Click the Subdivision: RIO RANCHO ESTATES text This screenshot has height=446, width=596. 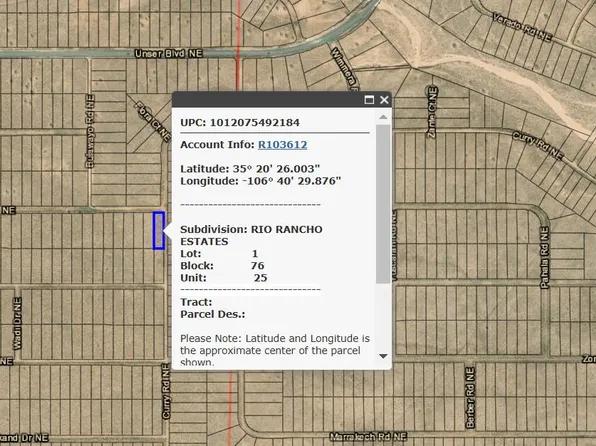tap(251, 235)
